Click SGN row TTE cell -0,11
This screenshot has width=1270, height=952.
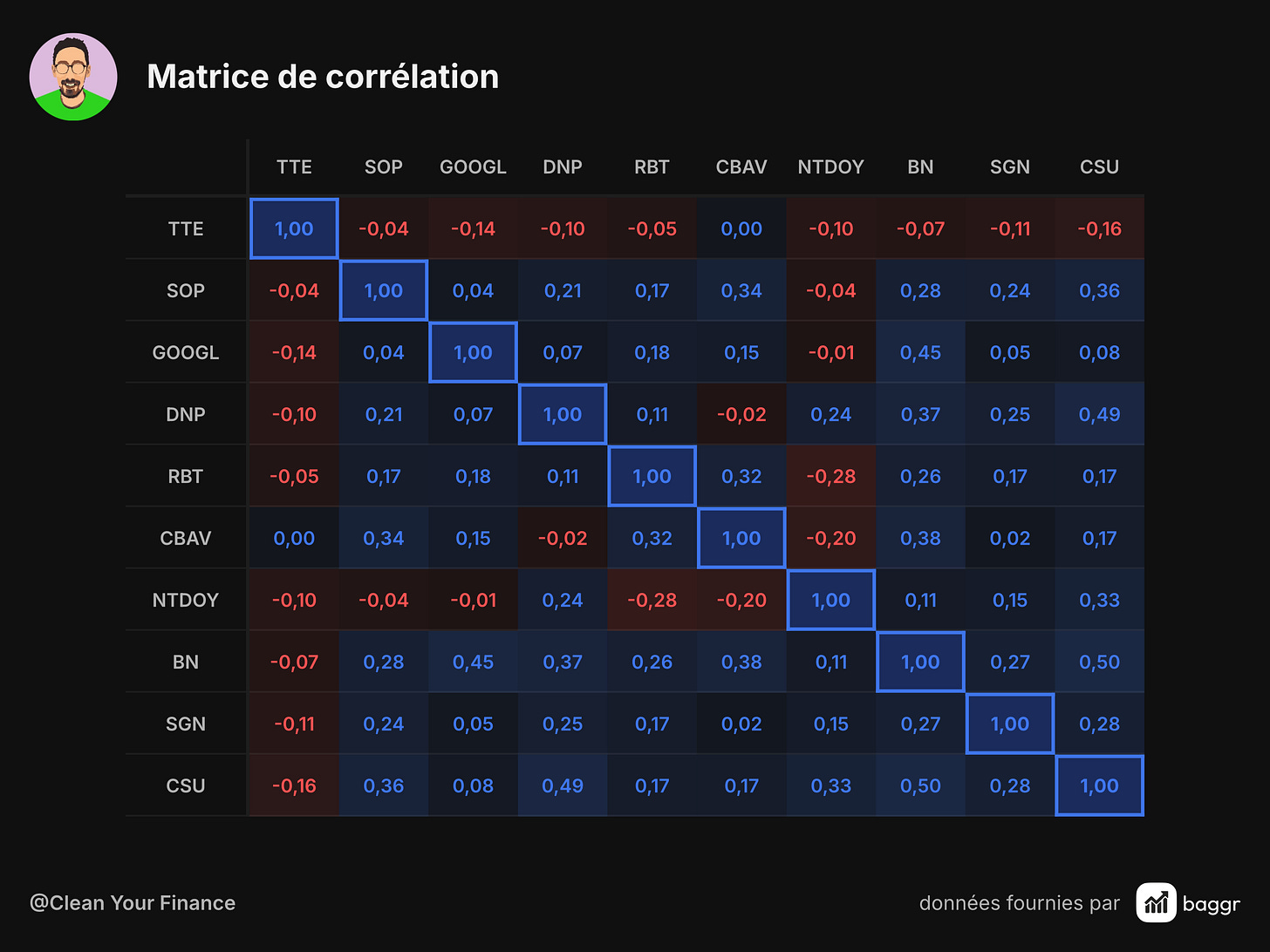click(294, 724)
